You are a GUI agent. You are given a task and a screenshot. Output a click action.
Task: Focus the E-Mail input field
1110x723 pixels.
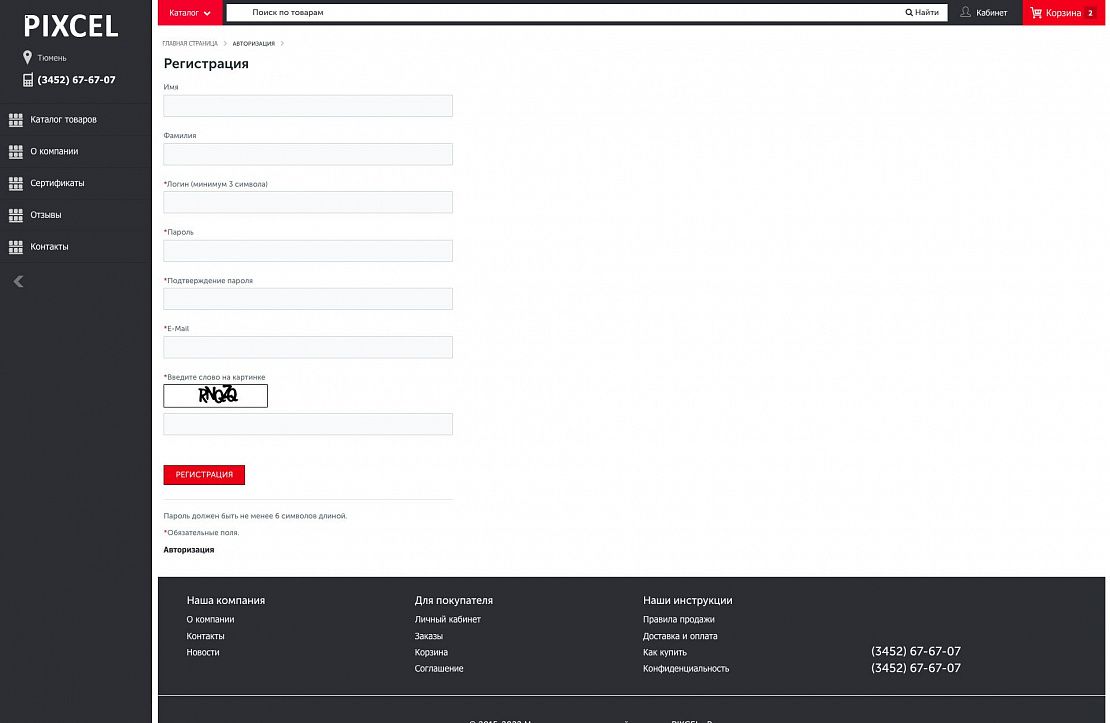[308, 347]
